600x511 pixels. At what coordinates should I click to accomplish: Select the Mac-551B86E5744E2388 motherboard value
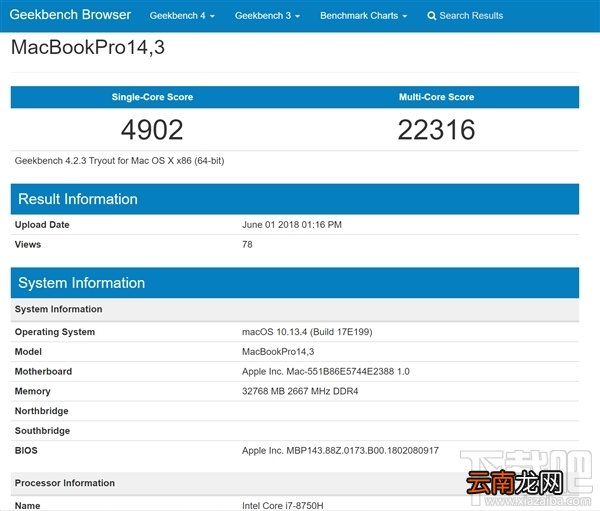(x=326, y=372)
